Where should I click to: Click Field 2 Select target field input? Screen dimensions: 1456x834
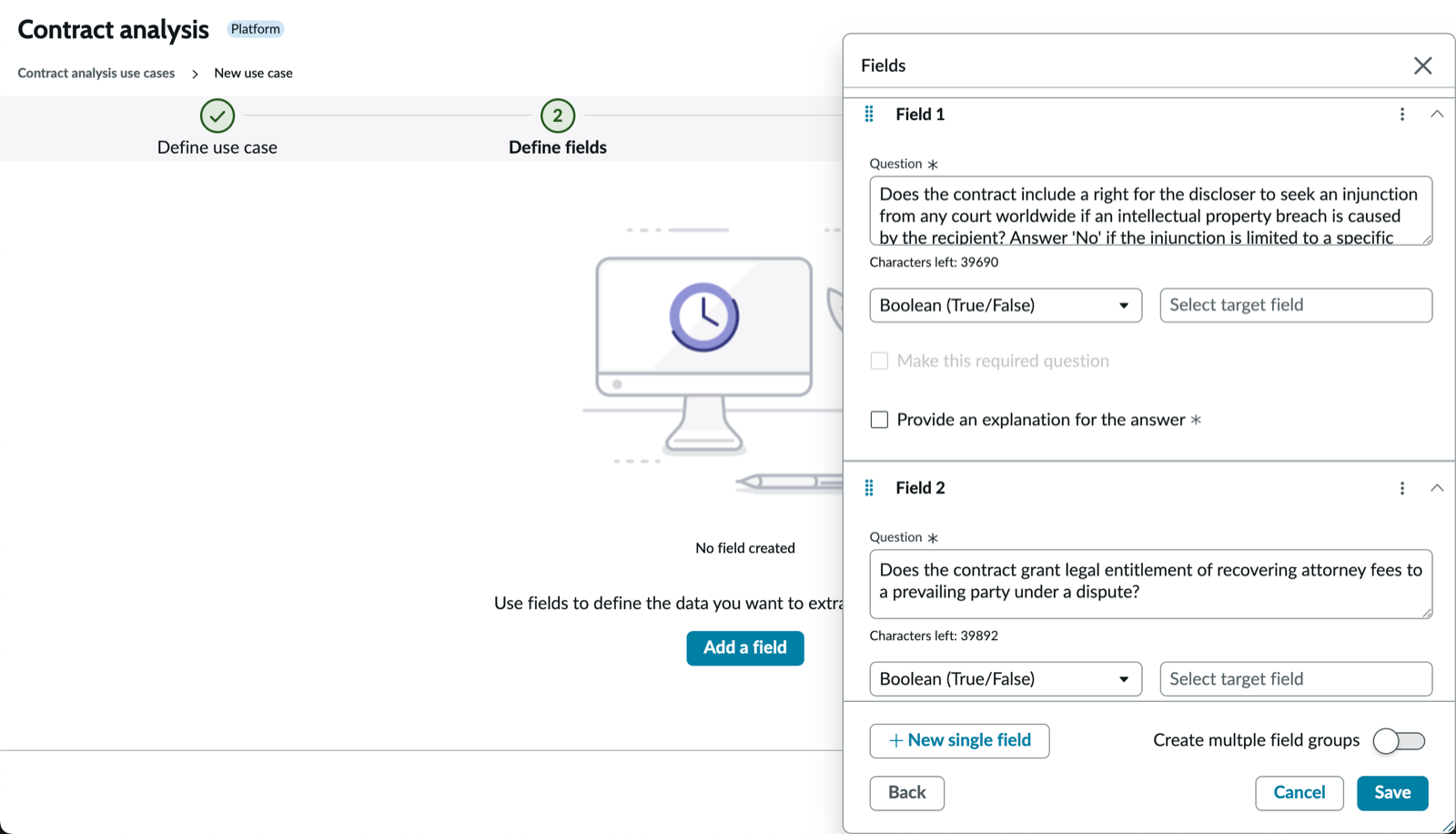tap(1296, 679)
